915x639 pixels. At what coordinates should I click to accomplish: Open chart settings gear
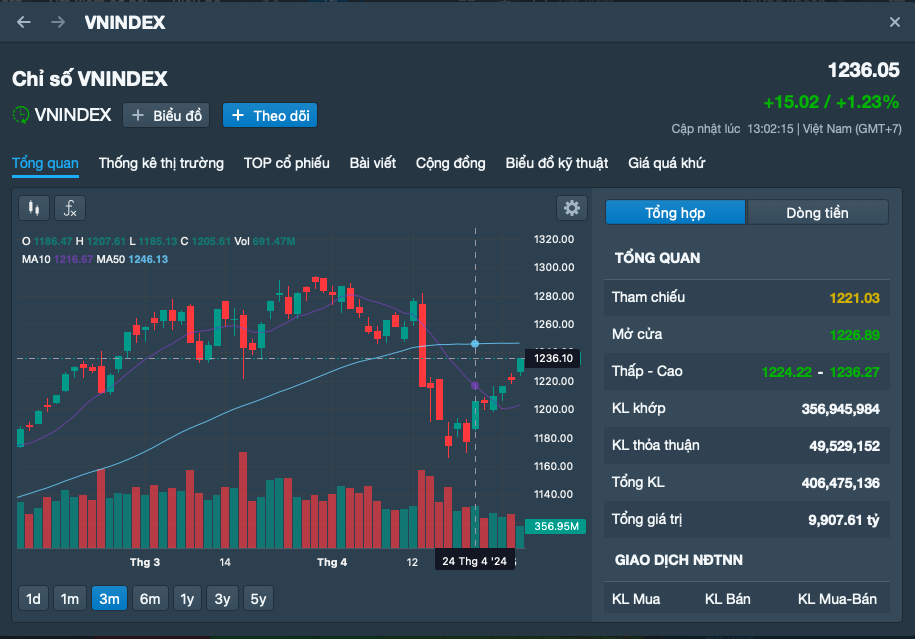point(572,208)
